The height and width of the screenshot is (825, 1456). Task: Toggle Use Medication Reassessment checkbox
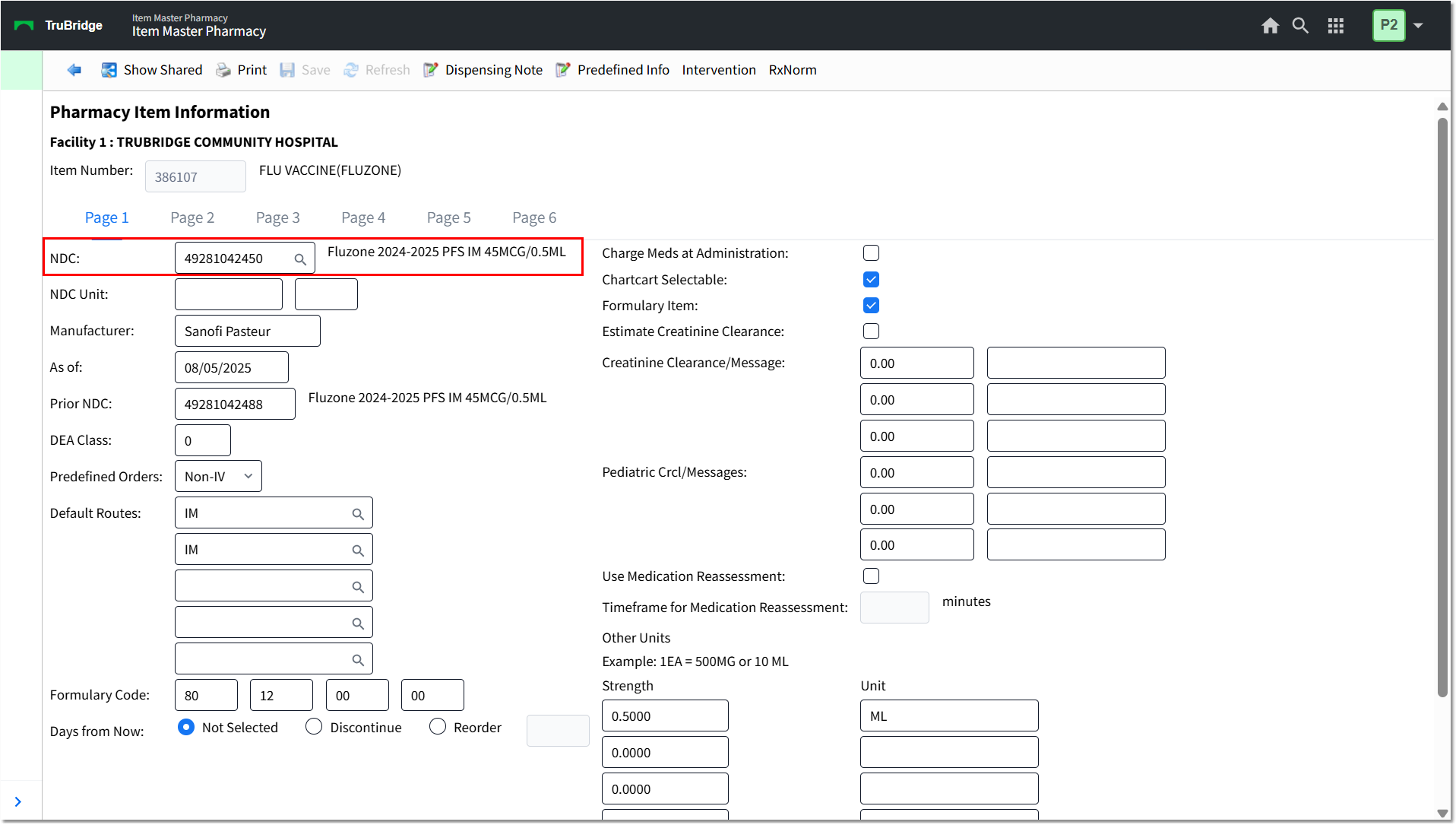pos(871,576)
